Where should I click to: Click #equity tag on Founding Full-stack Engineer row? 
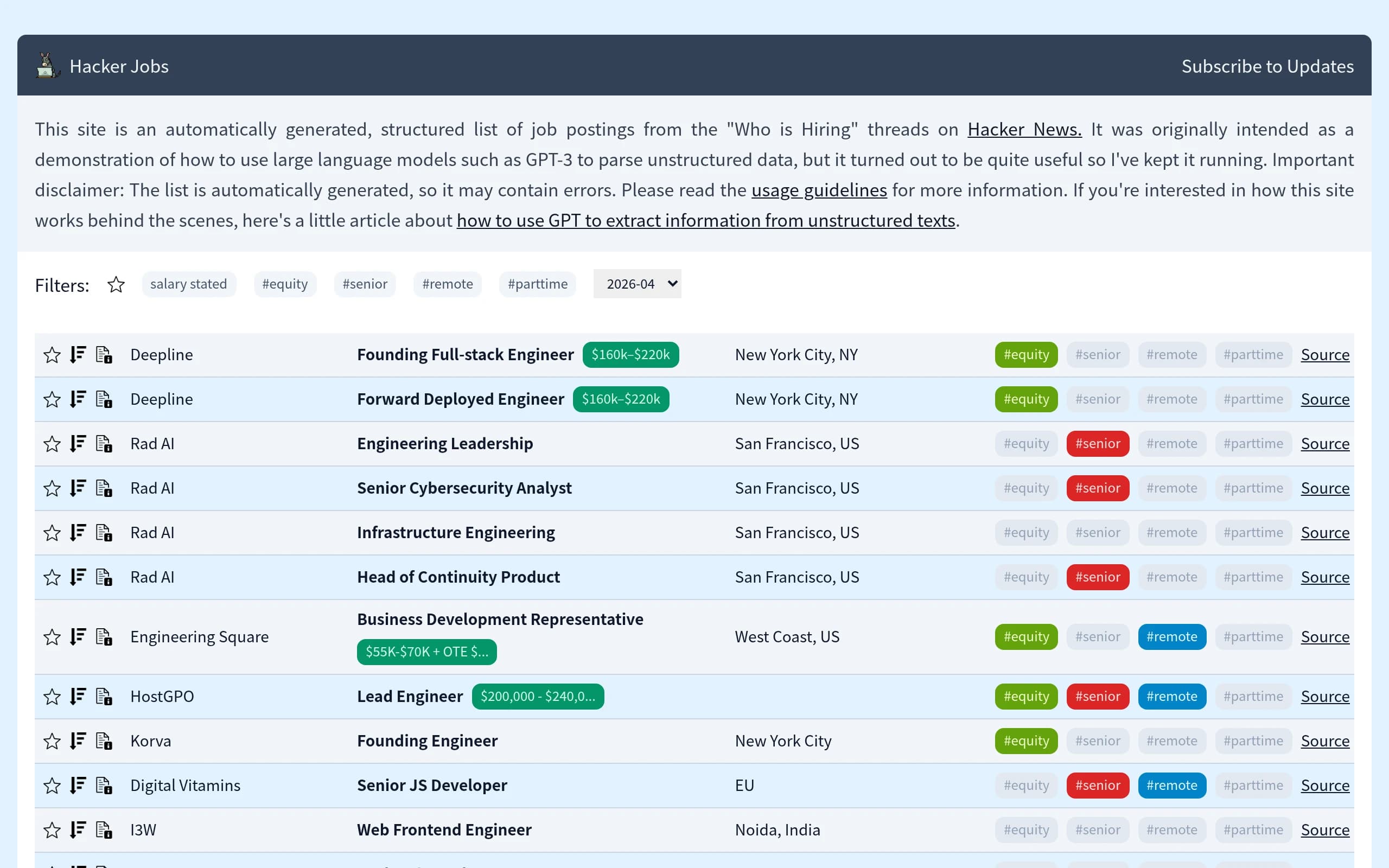tap(1026, 355)
